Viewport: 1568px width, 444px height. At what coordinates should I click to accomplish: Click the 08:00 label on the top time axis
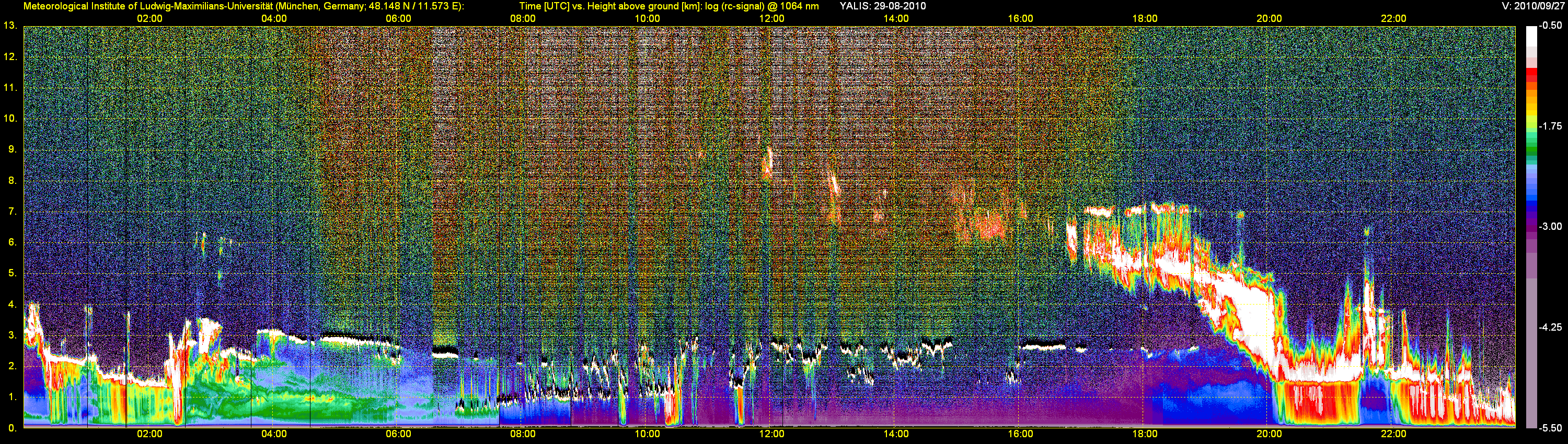tap(523, 18)
